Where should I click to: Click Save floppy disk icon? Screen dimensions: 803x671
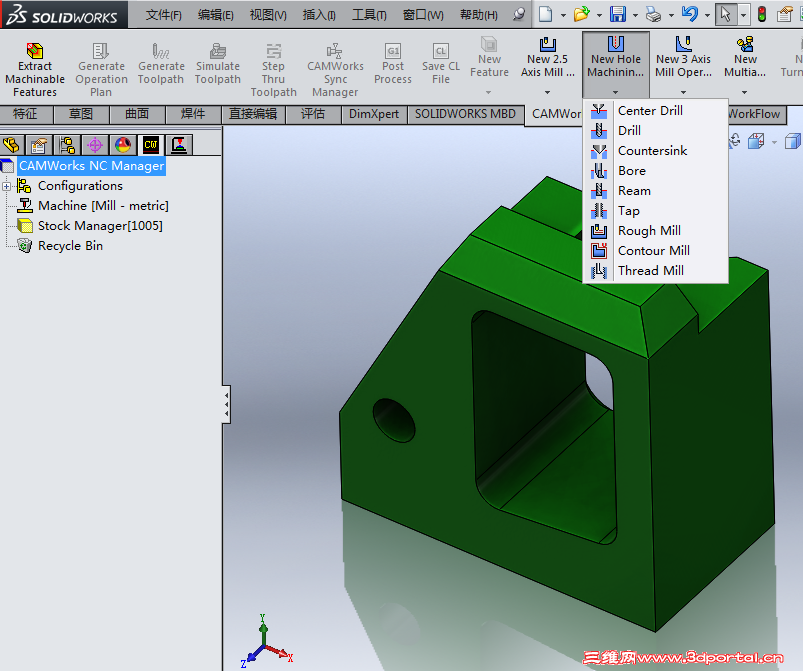tap(618, 14)
